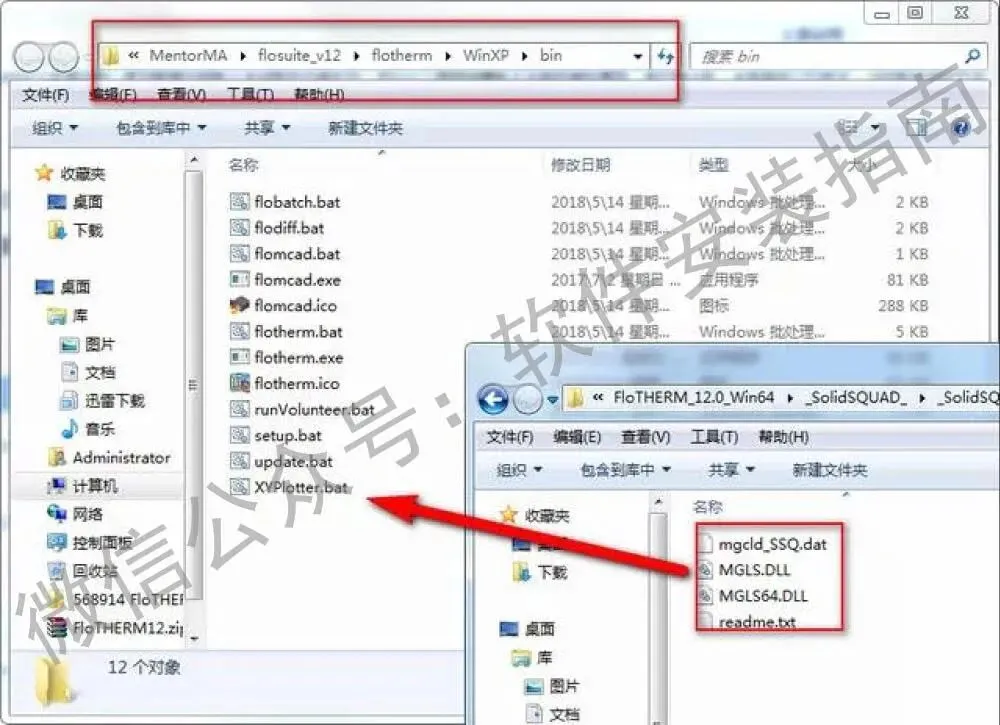Viewport: 1000px width, 725px height.
Task: Sort by 修改日期 column header
Action: click(x=580, y=165)
